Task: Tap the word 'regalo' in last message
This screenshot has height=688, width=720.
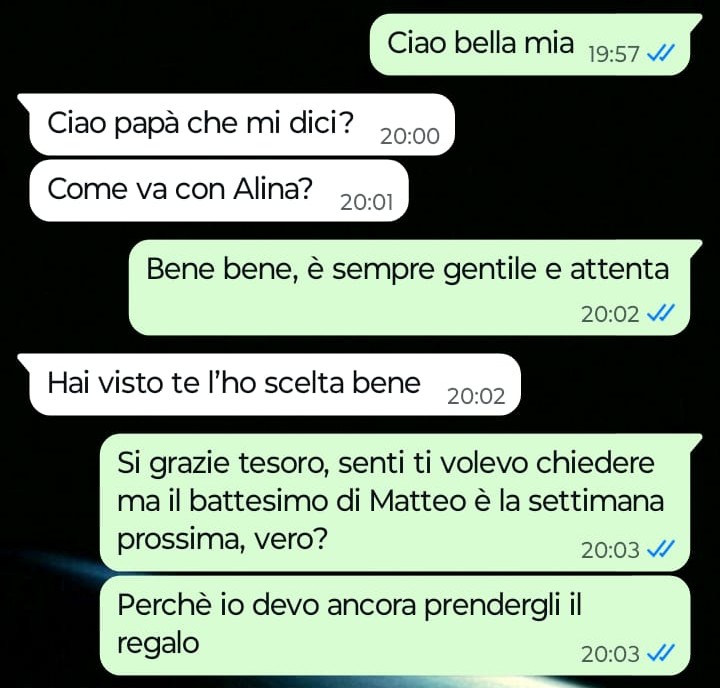Action: (x=158, y=644)
